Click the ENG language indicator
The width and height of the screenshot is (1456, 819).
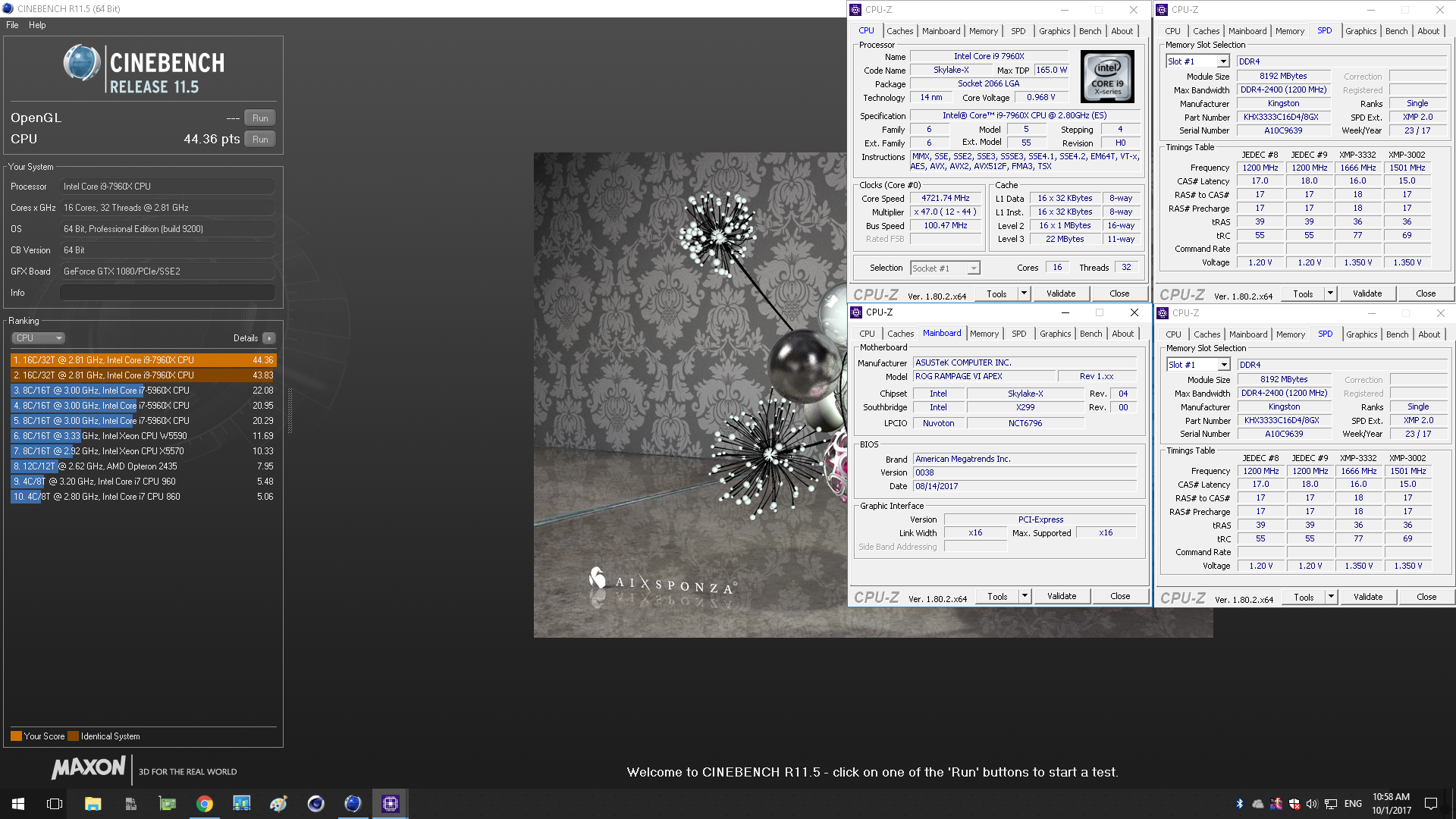point(1353,804)
